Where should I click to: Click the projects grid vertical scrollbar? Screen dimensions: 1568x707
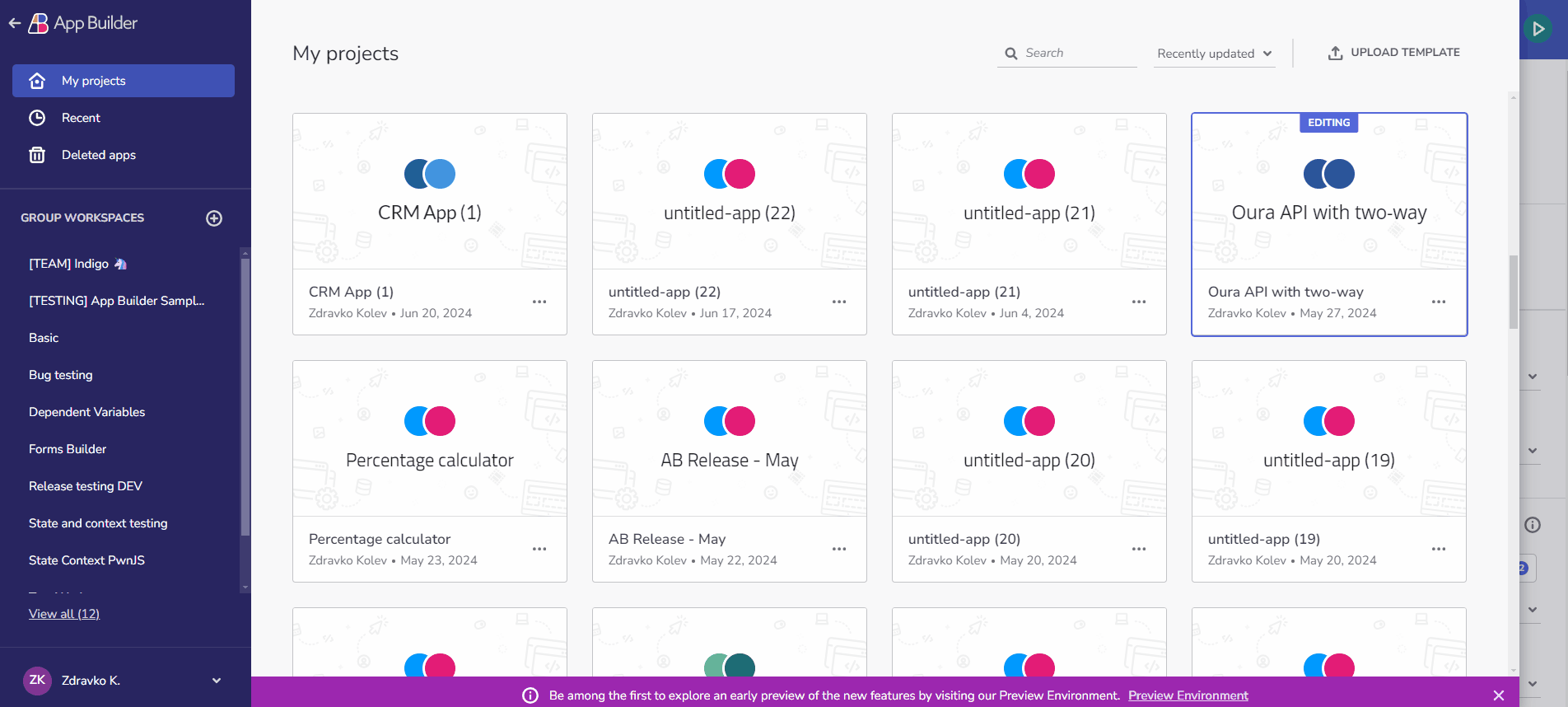tap(1513, 292)
